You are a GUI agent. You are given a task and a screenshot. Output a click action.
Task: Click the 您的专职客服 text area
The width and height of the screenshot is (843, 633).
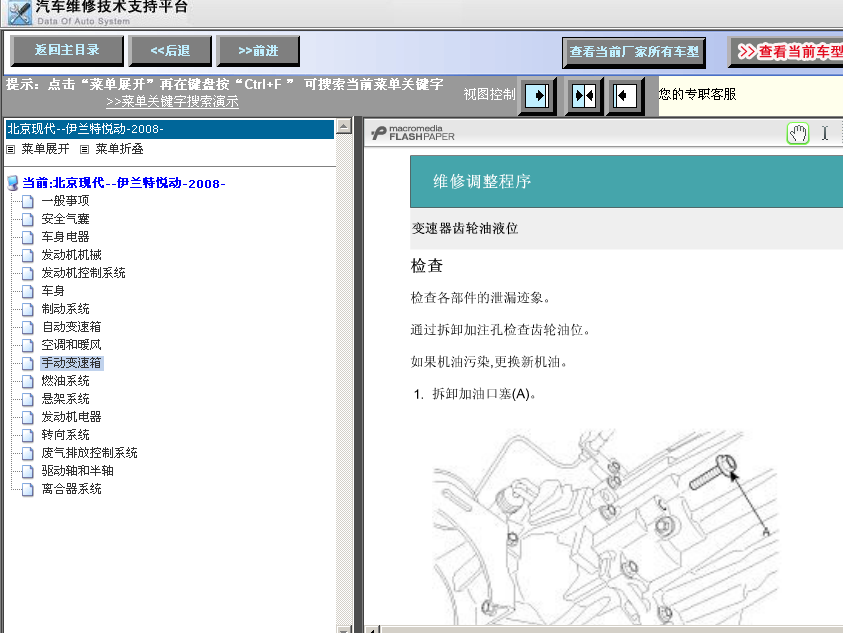click(x=697, y=95)
